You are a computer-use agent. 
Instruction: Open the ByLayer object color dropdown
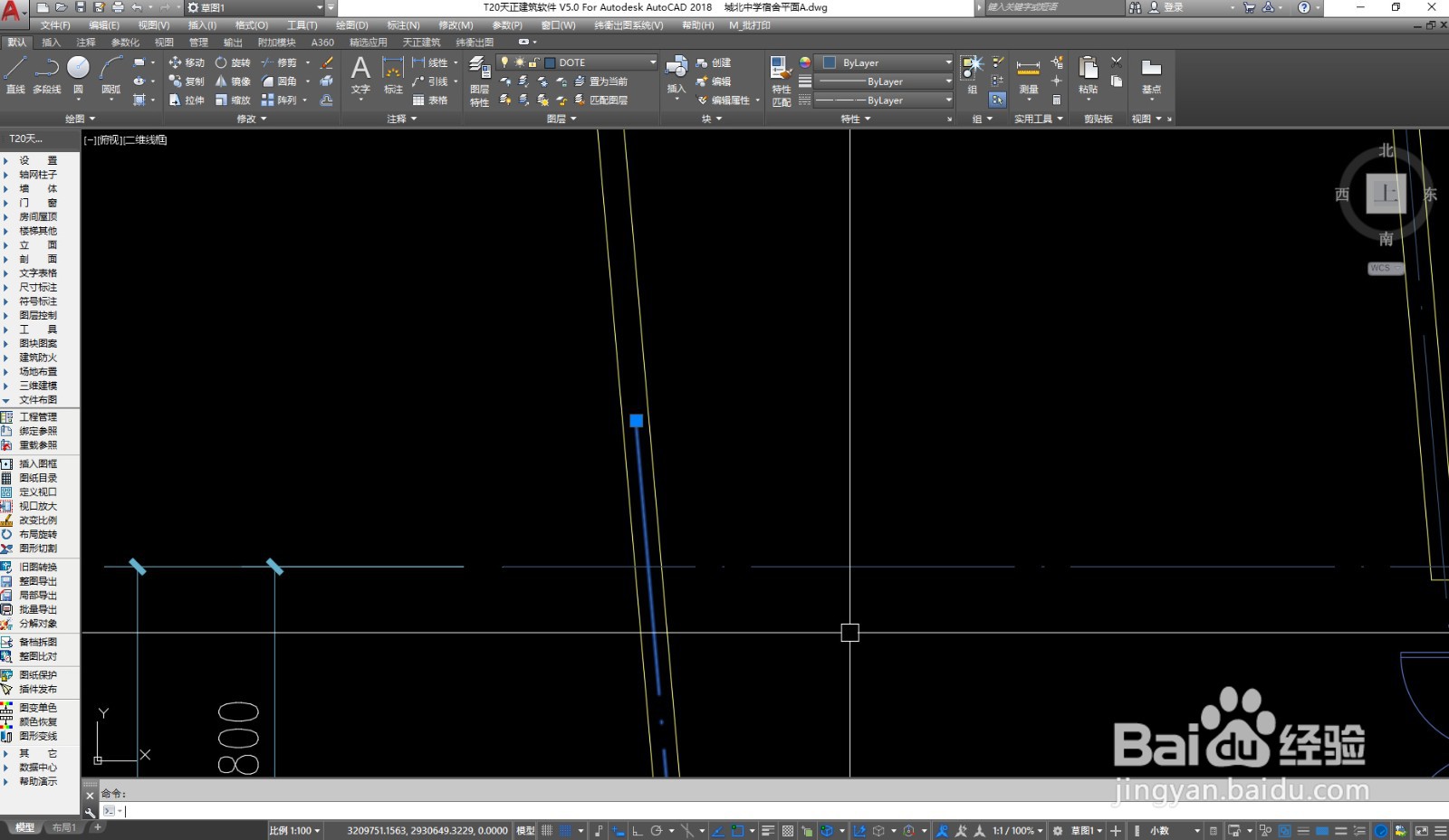948,62
